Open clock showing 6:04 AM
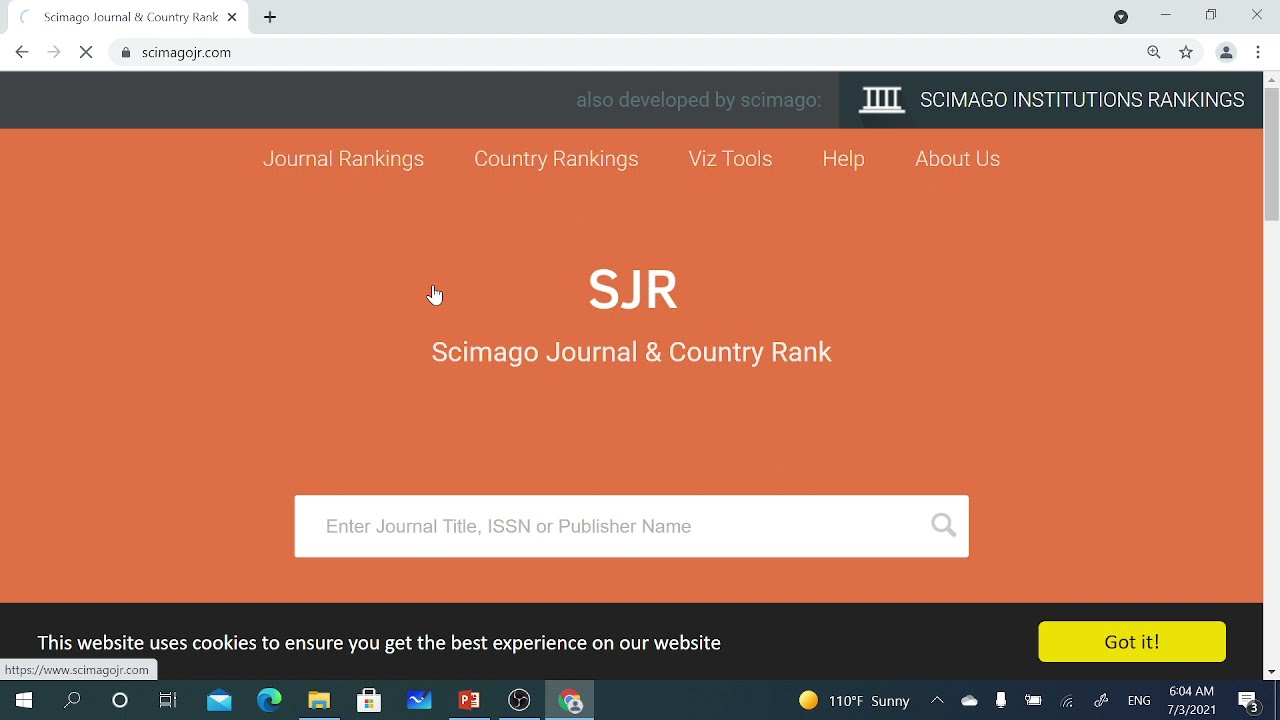 pyautogui.click(x=1191, y=701)
